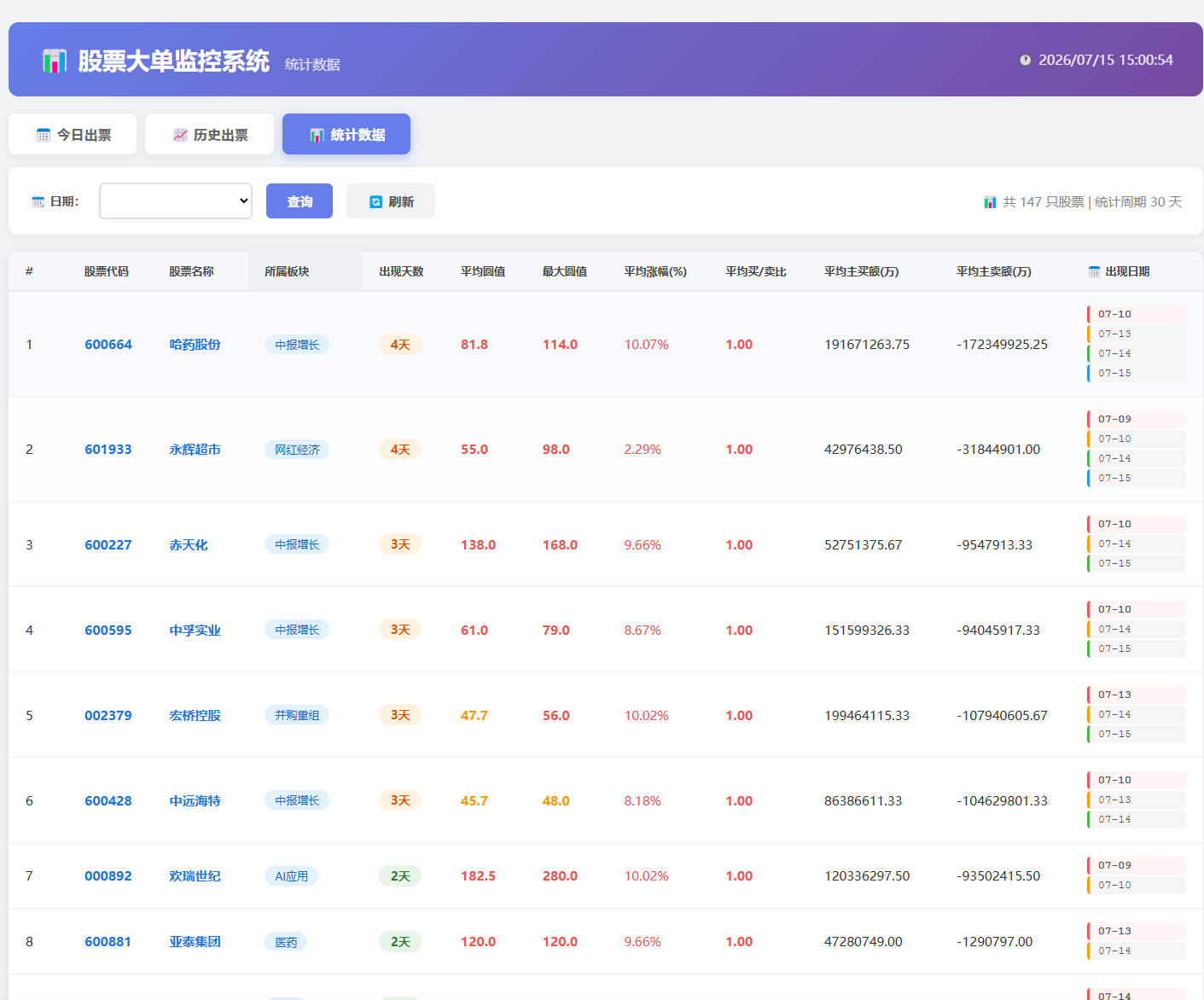
Task: Click the 4天 badge in 永辉超市 row
Action: pyautogui.click(x=400, y=450)
